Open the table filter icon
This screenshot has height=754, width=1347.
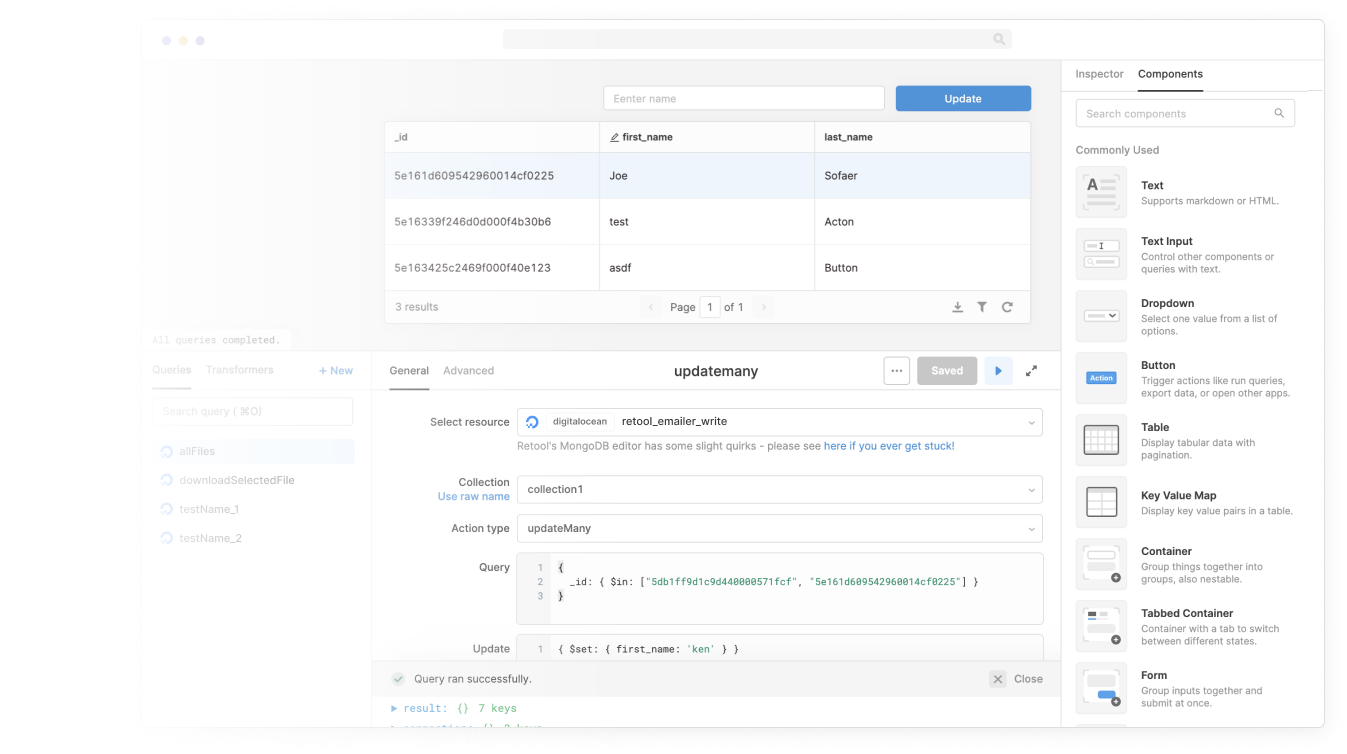(982, 307)
